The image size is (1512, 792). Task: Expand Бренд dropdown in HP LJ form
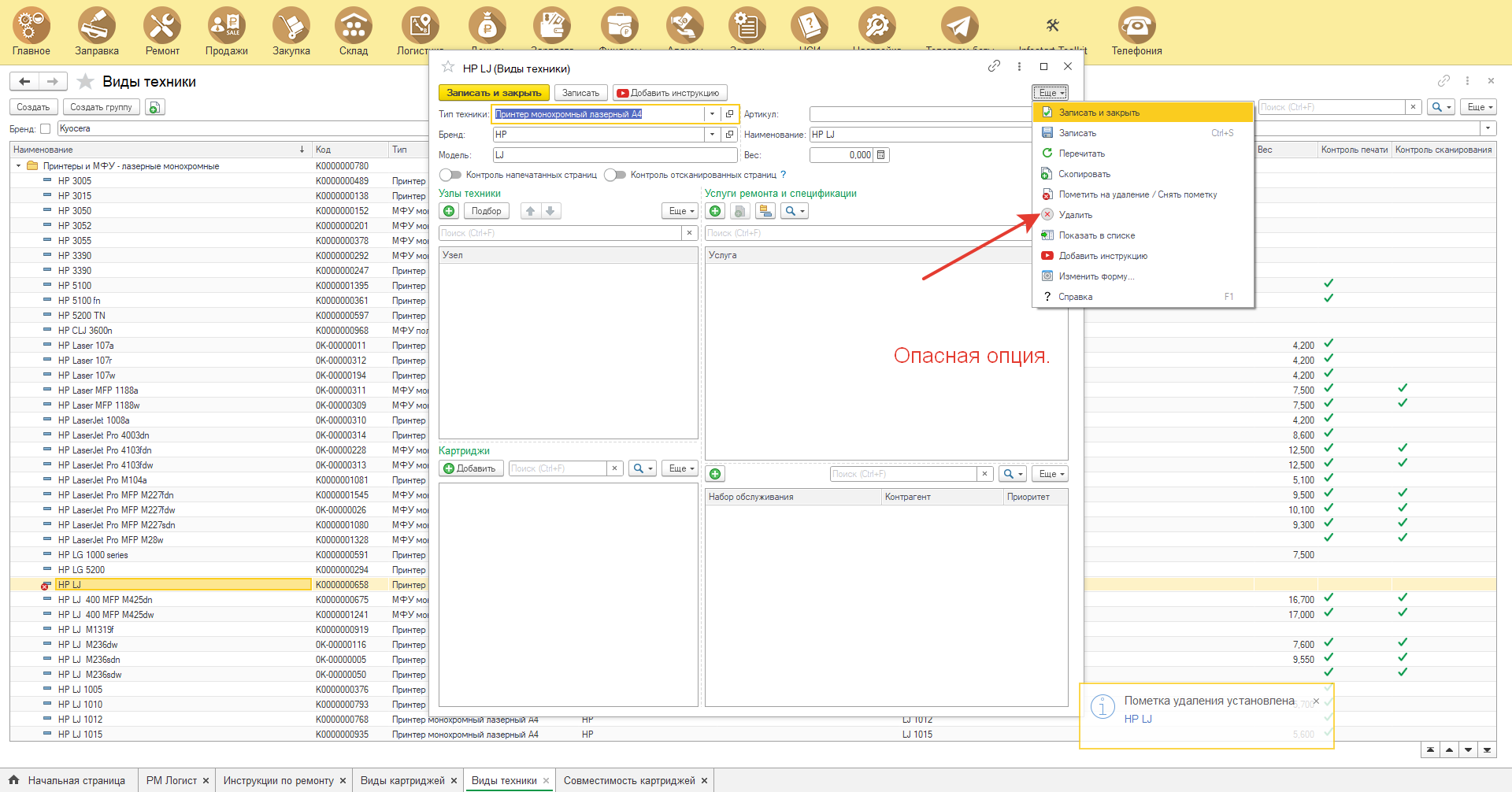coord(713,135)
